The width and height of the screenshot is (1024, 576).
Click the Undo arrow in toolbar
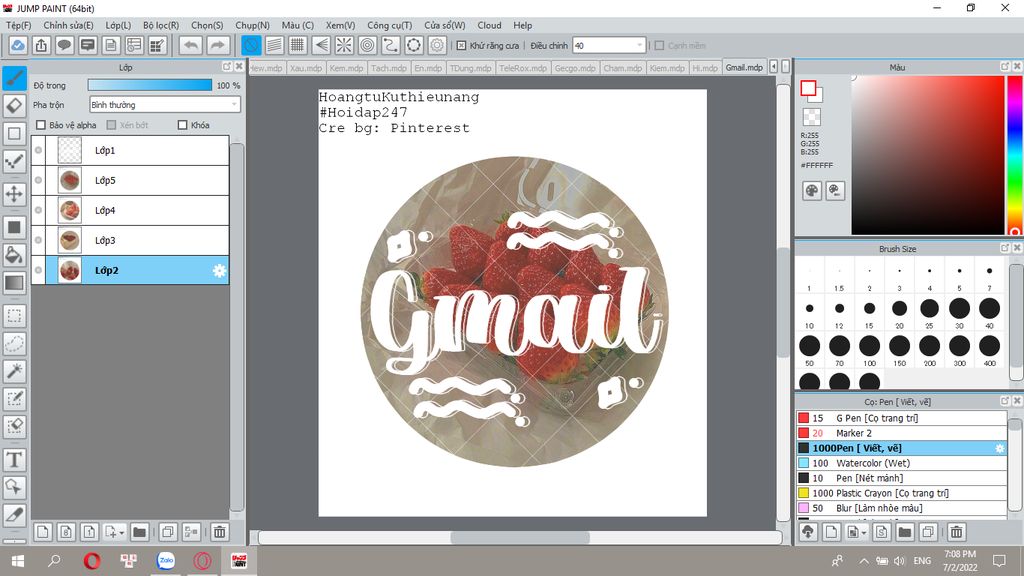point(191,46)
